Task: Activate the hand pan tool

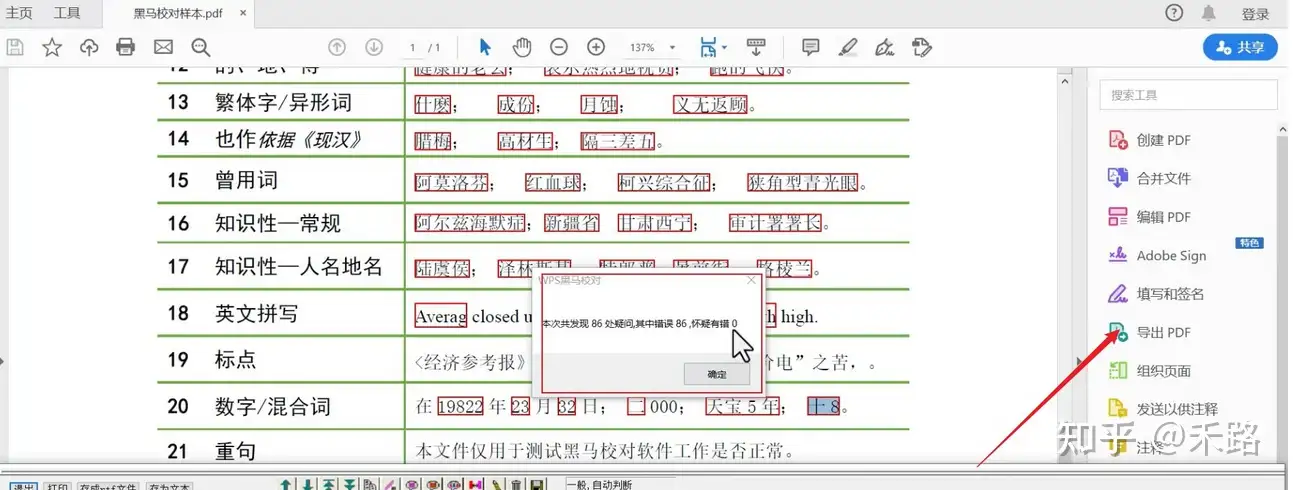Action: pos(522,47)
